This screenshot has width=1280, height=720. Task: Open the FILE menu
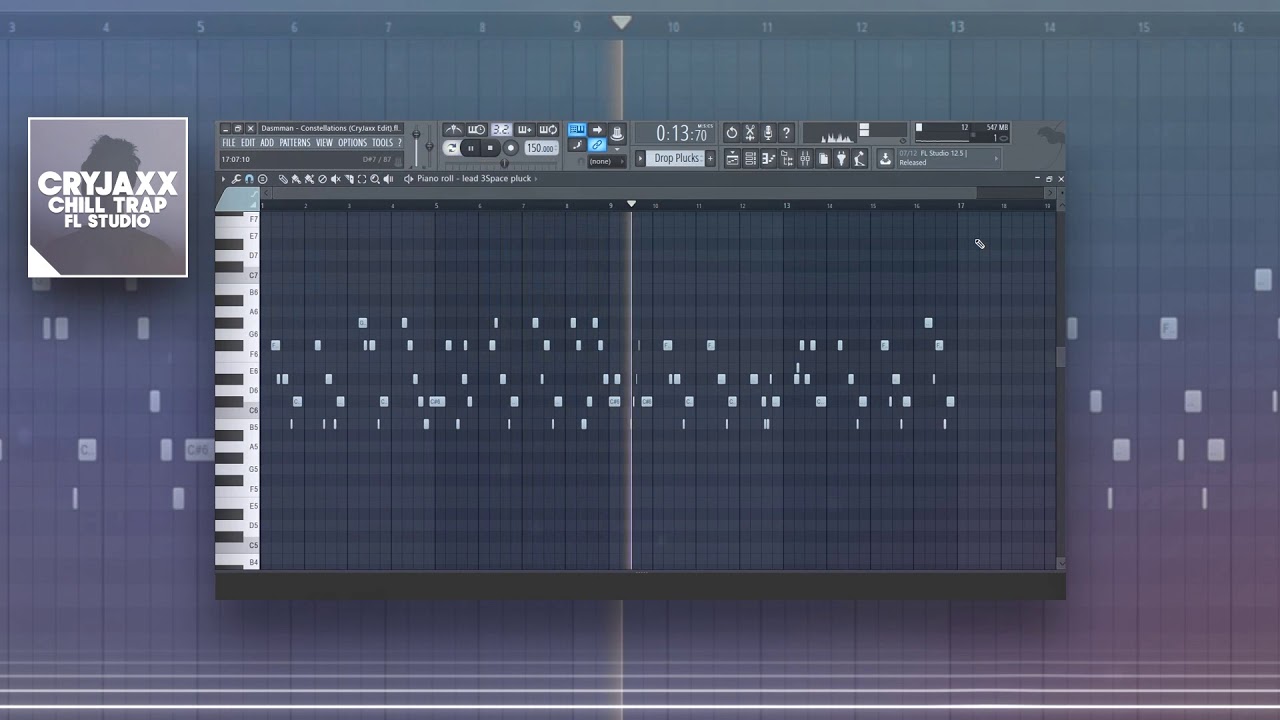click(x=229, y=142)
